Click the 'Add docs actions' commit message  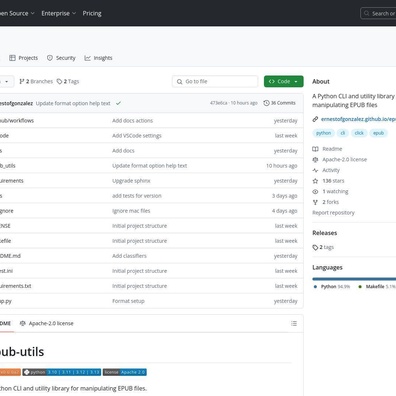click(132, 121)
